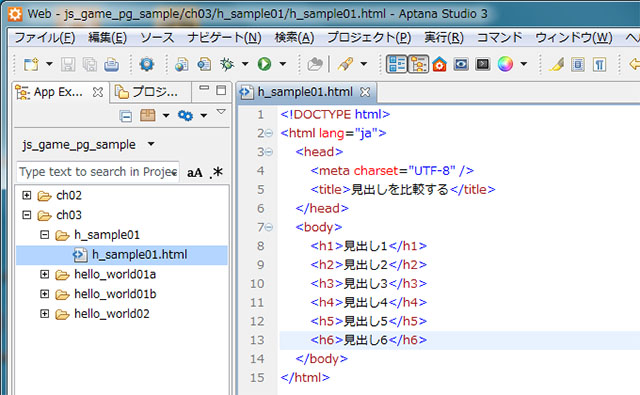Open the explorer View Menu triangle
640x395 pixels.
[x=221, y=111]
